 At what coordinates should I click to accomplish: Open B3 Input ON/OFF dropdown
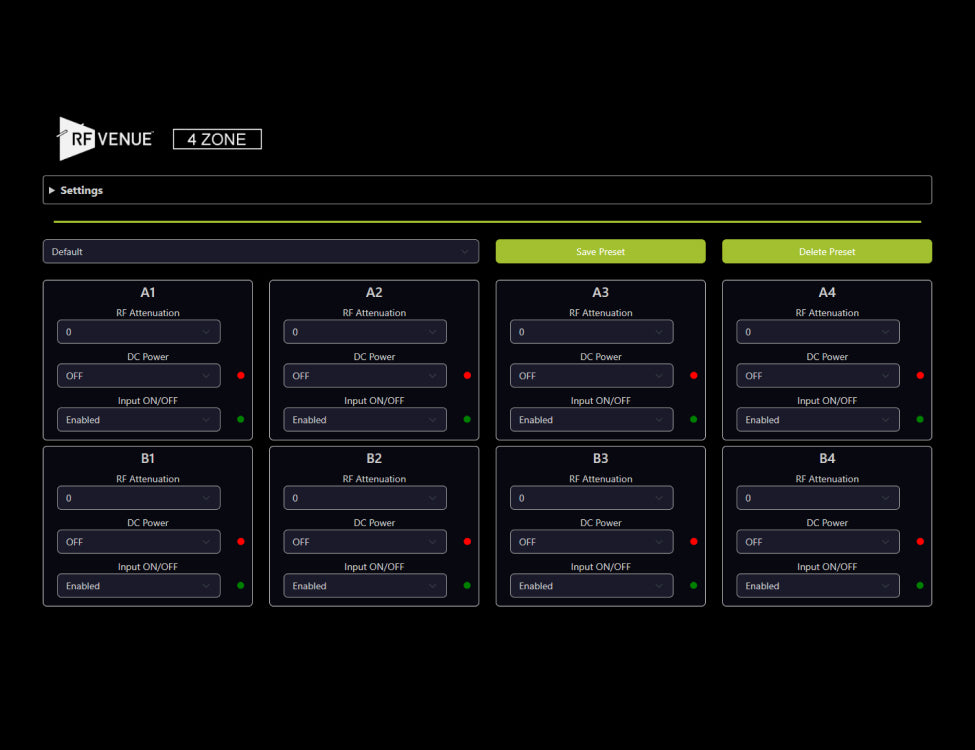tap(591, 586)
